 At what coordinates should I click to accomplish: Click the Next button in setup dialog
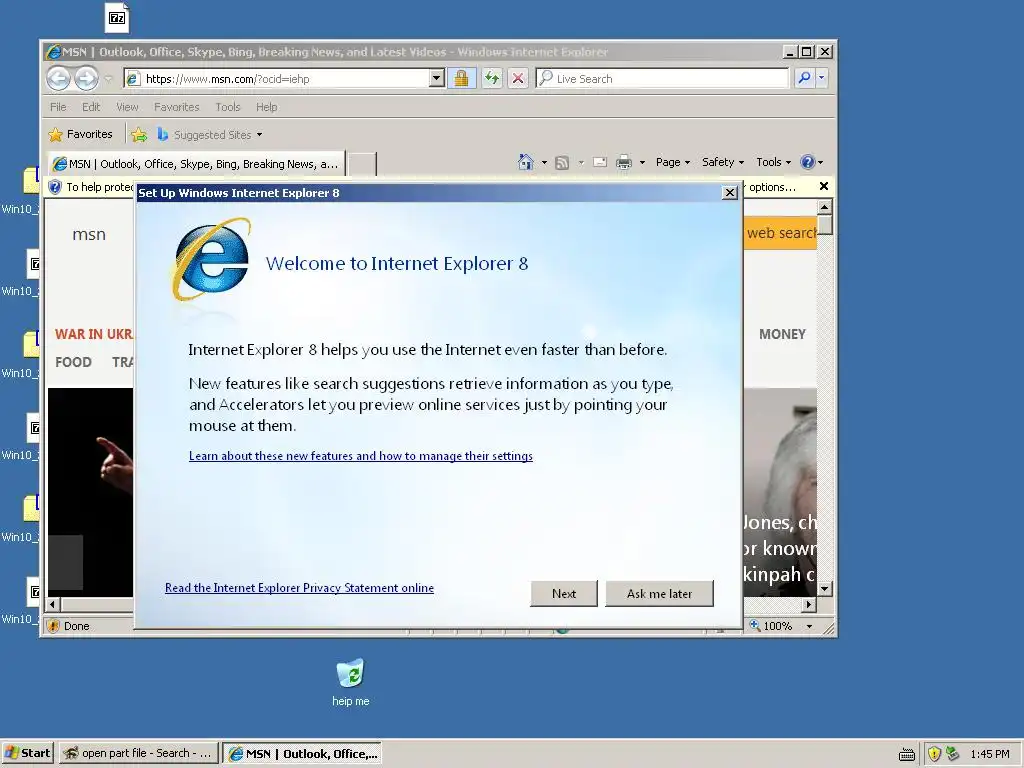click(564, 594)
